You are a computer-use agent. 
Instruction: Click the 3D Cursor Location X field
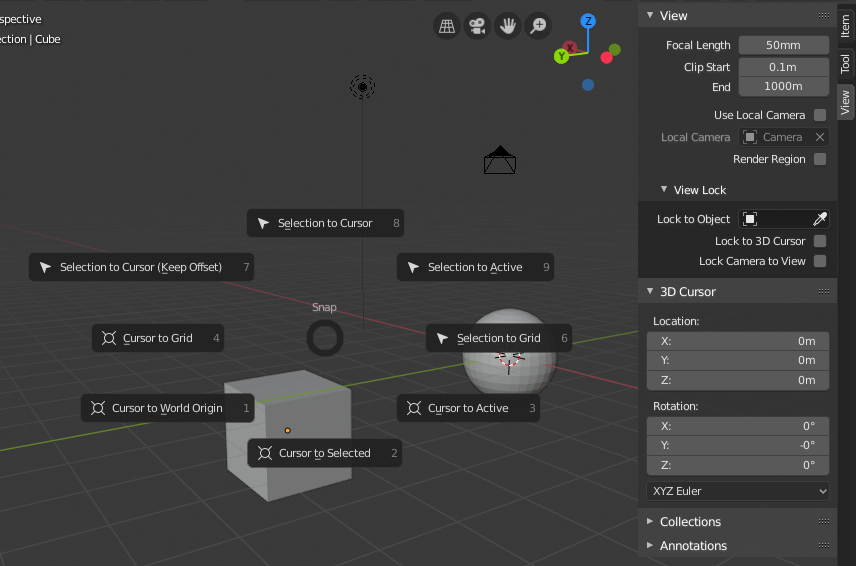738,341
